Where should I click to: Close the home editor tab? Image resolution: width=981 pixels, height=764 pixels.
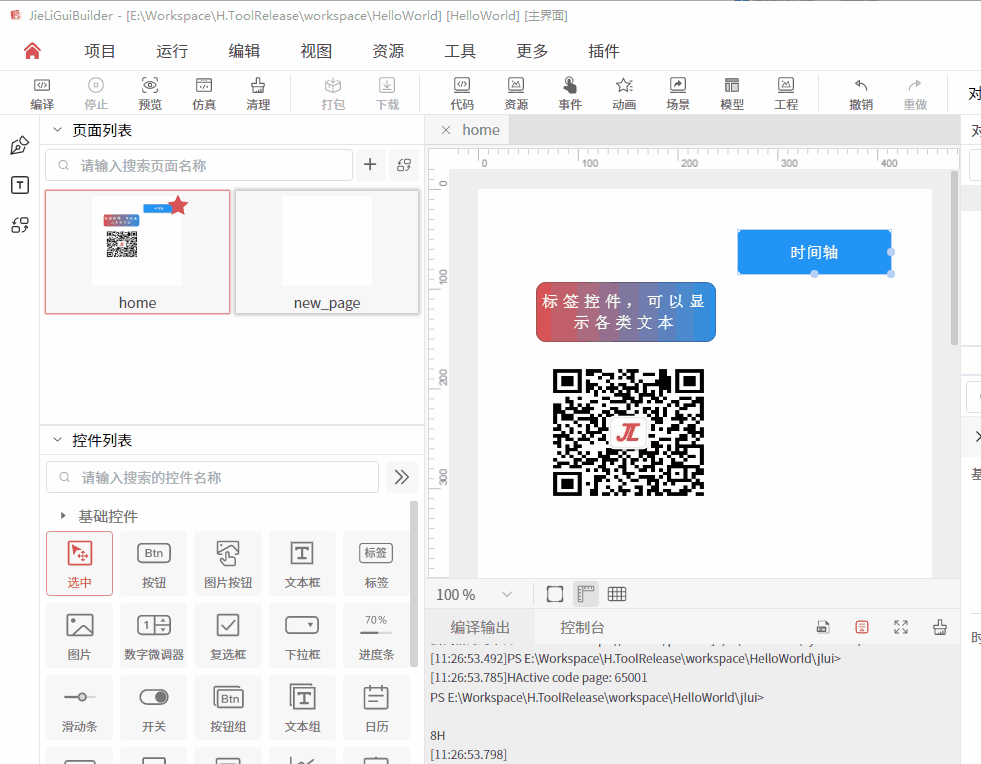click(446, 130)
